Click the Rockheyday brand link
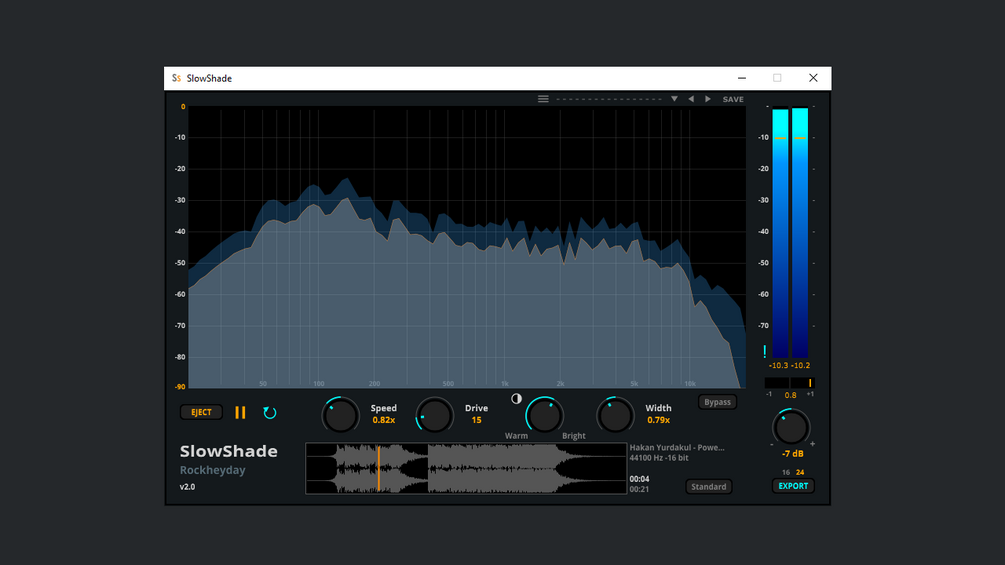This screenshot has height=565, width=1005. tap(213, 470)
